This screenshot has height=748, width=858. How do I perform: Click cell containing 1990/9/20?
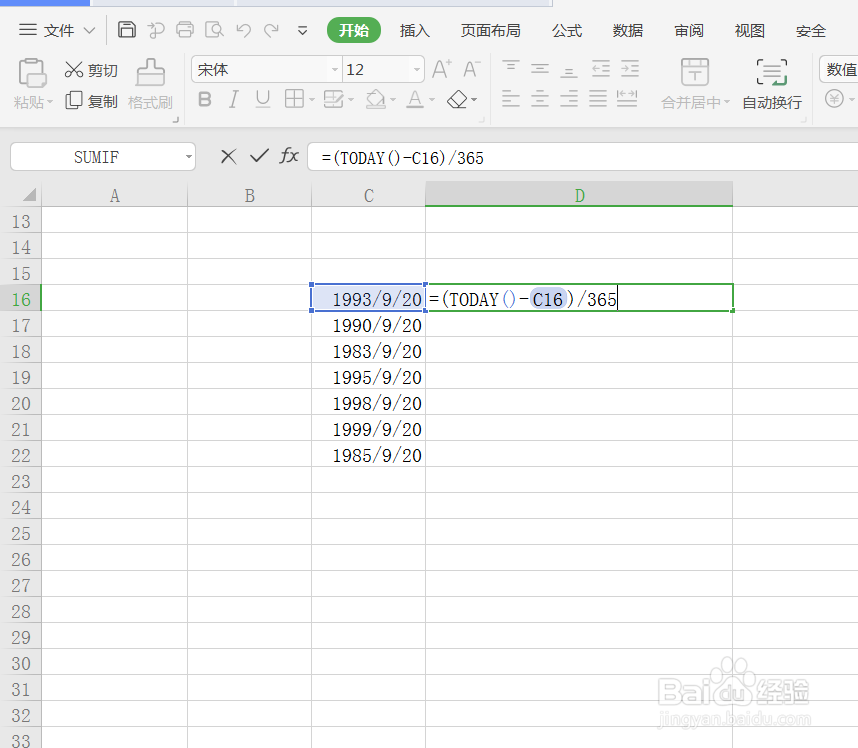[368, 325]
